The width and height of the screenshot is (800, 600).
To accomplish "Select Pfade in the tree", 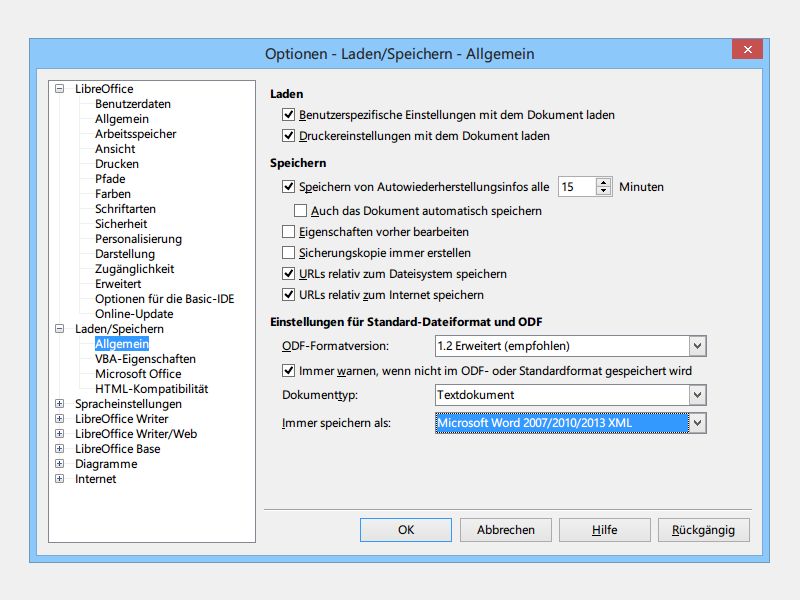I will coord(110,179).
